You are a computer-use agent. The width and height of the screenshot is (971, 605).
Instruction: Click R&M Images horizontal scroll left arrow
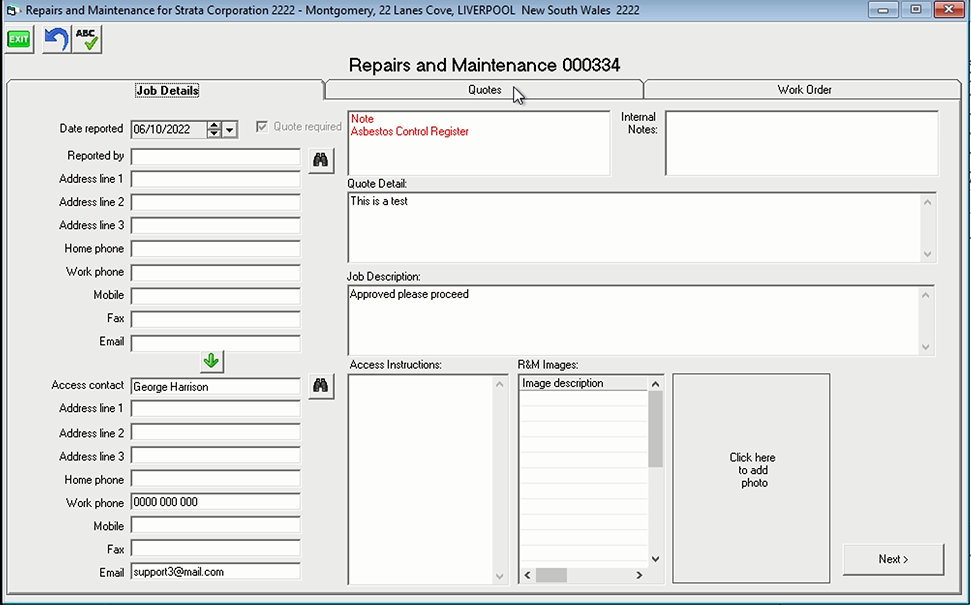coord(528,575)
